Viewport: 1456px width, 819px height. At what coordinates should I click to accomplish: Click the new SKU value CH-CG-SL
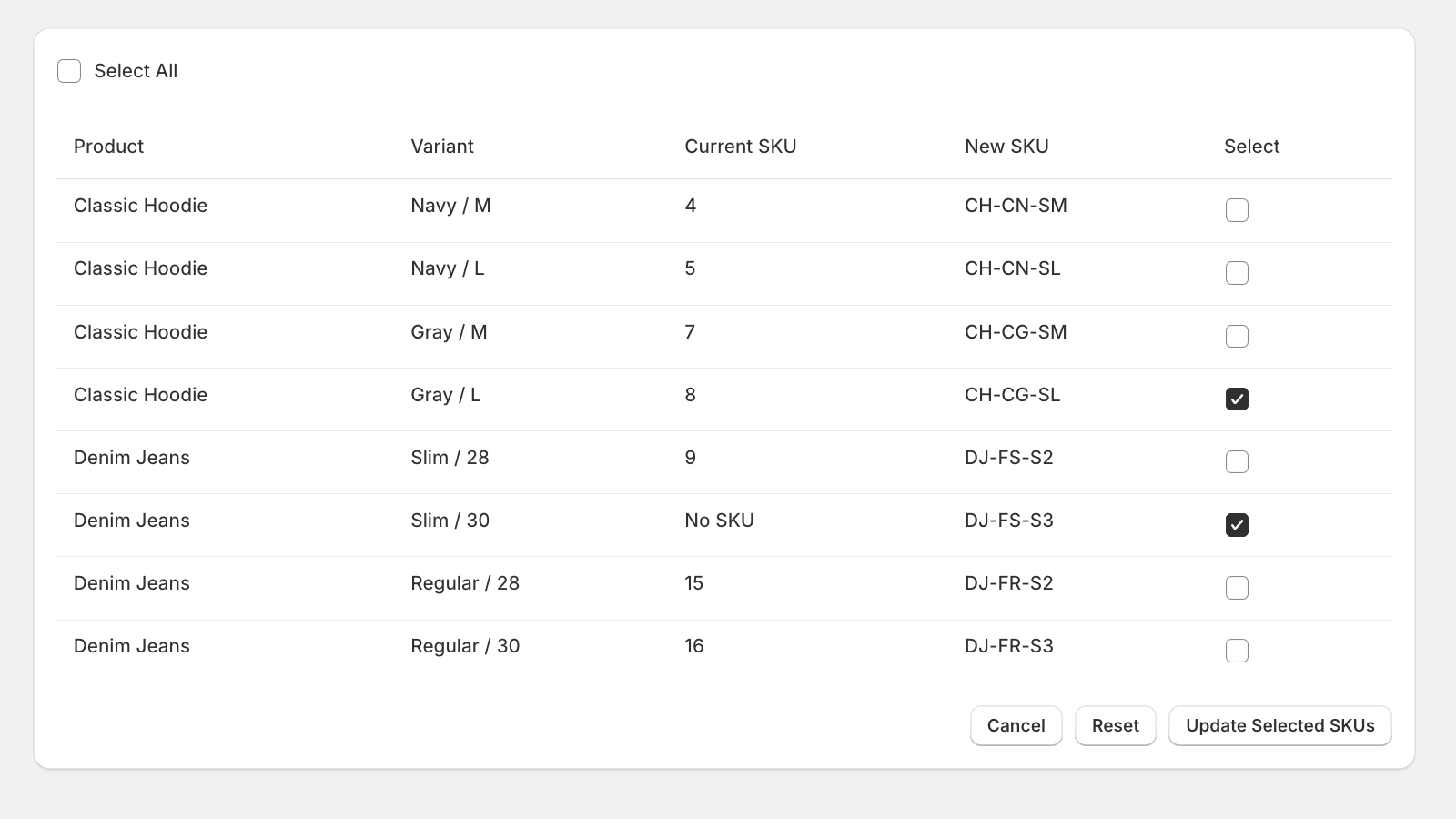(1012, 395)
